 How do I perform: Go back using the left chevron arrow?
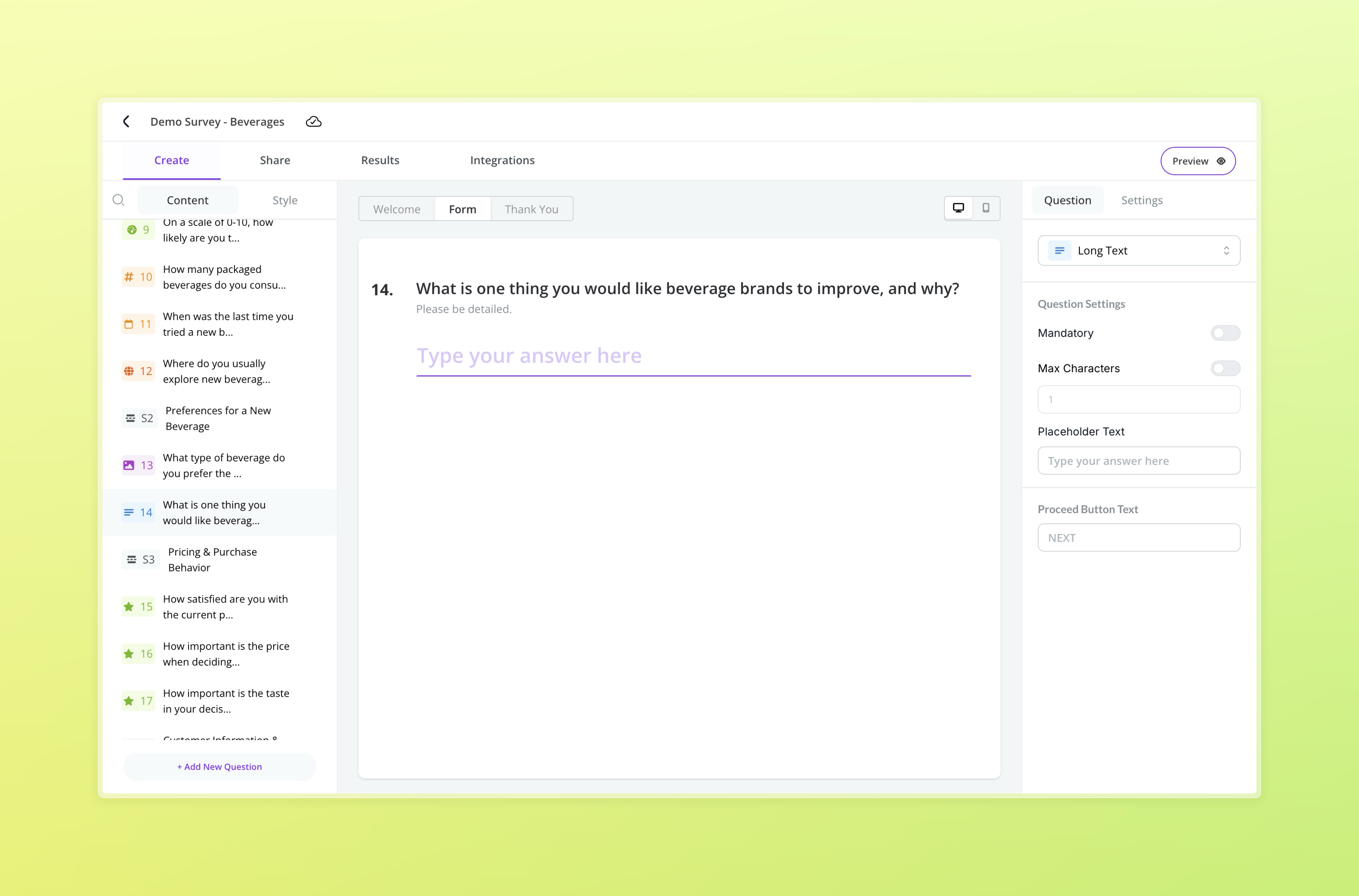pos(126,122)
